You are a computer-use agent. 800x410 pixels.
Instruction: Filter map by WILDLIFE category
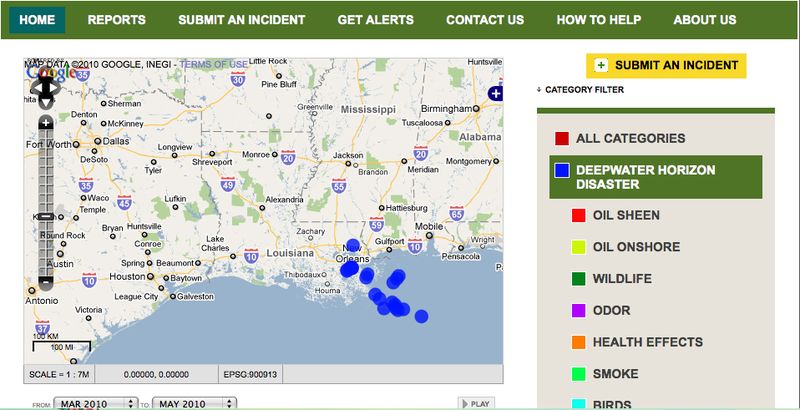coord(622,279)
